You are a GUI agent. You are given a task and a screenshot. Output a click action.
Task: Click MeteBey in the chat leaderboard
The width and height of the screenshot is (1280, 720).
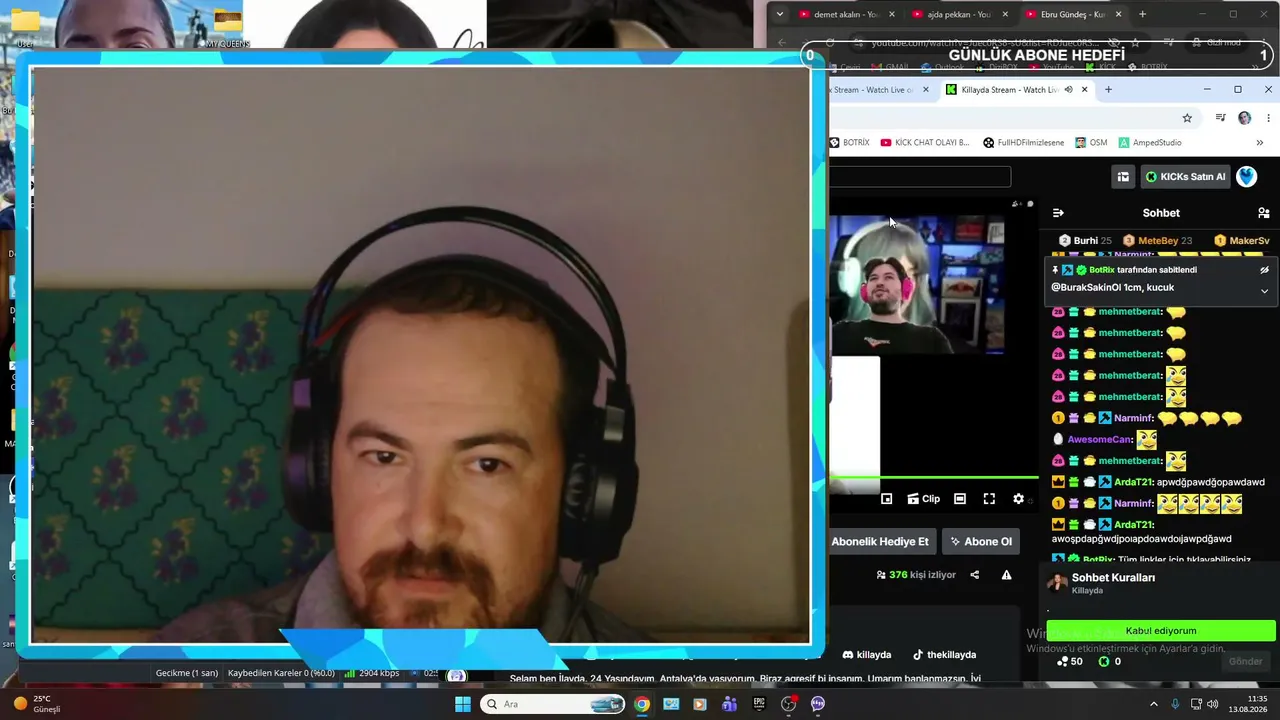tap(1157, 241)
